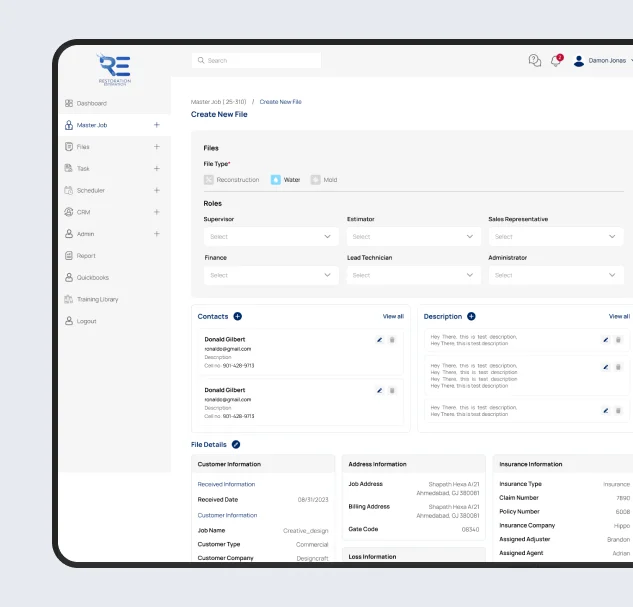Click the Training Library icon
The height and width of the screenshot is (607, 633).
pos(69,299)
